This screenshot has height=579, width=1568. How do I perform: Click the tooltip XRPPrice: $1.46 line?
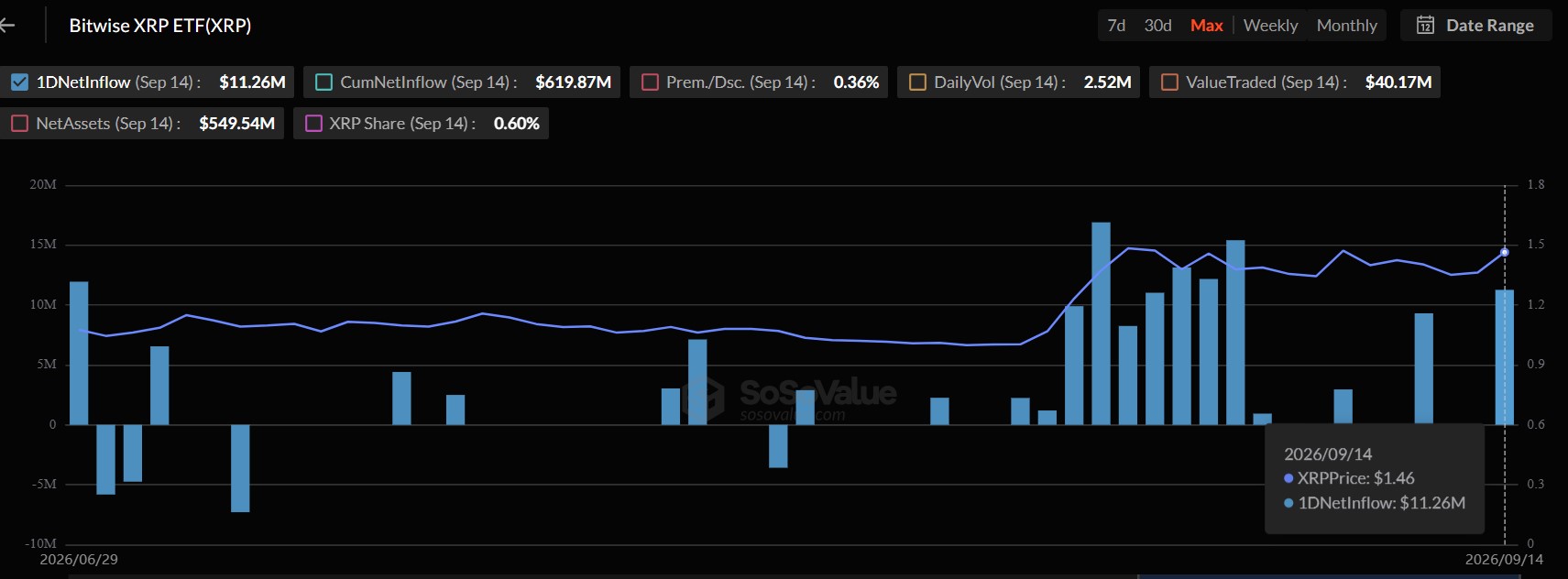pyautogui.click(x=1349, y=478)
